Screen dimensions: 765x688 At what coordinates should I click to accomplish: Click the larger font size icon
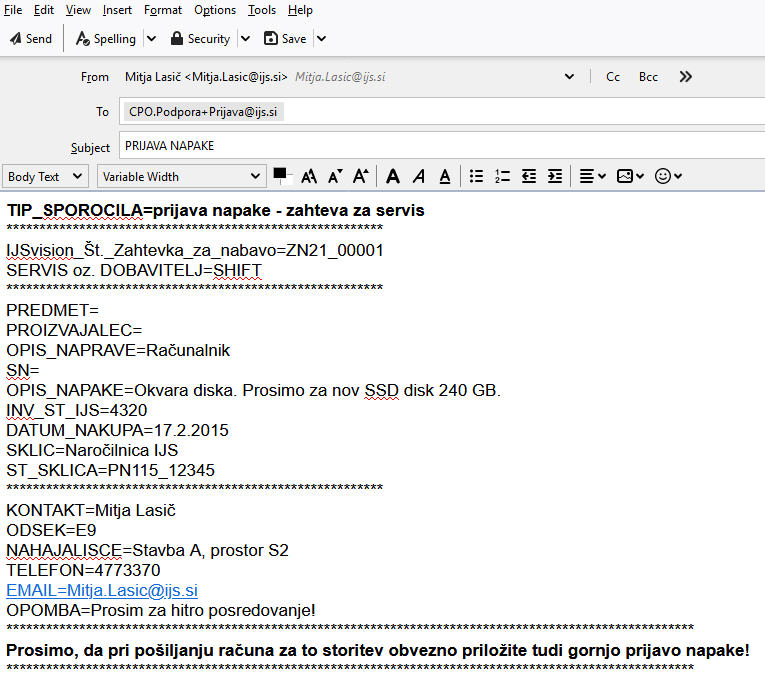(361, 176)
